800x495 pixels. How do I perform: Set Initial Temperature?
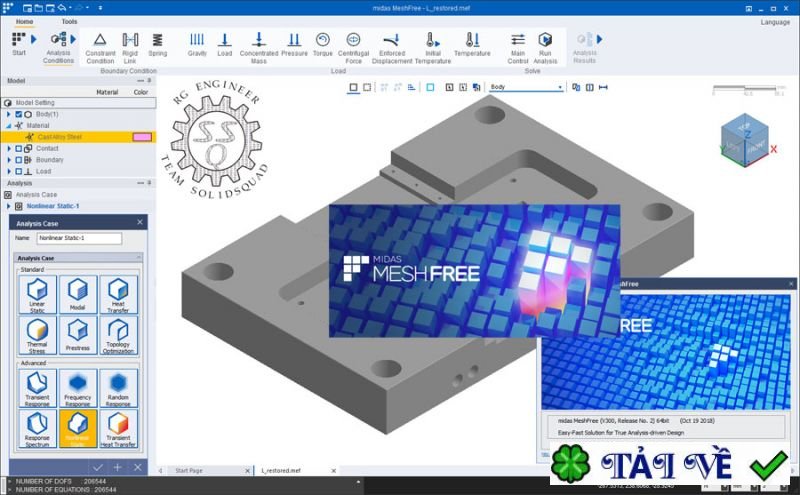pos(433,47)
